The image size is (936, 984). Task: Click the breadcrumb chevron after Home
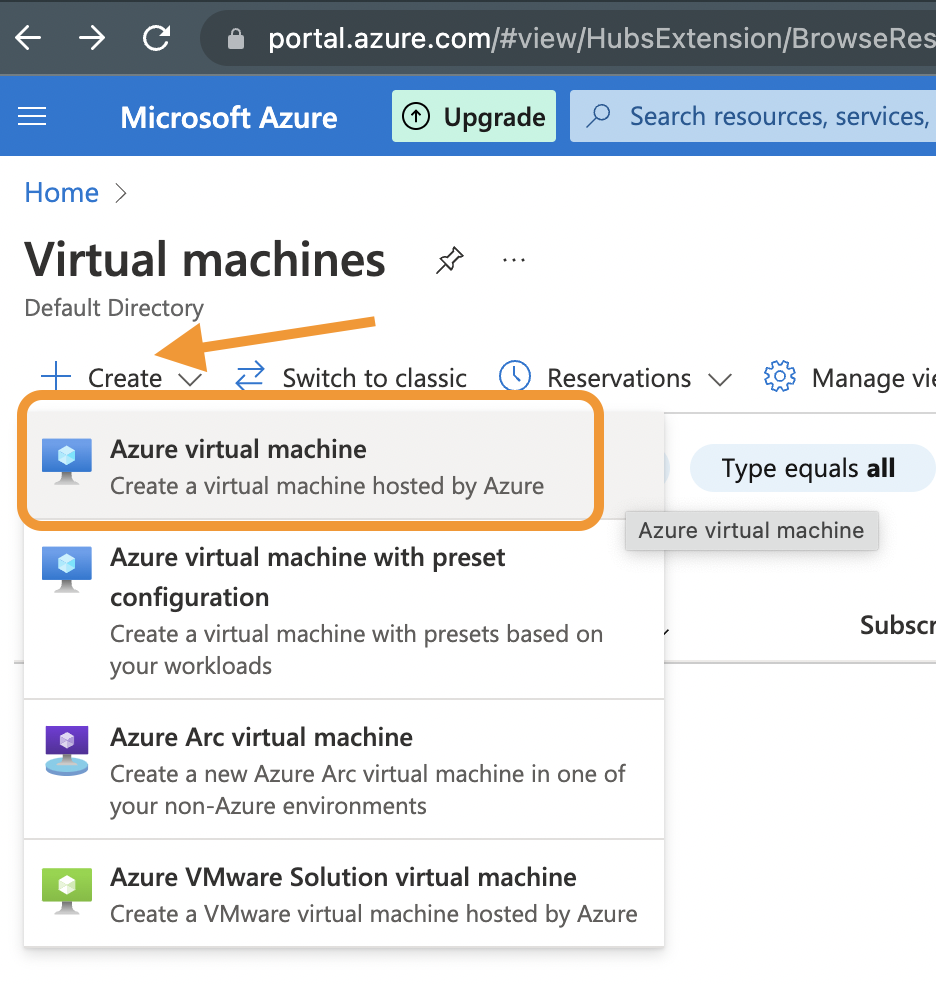coord(121,193)
